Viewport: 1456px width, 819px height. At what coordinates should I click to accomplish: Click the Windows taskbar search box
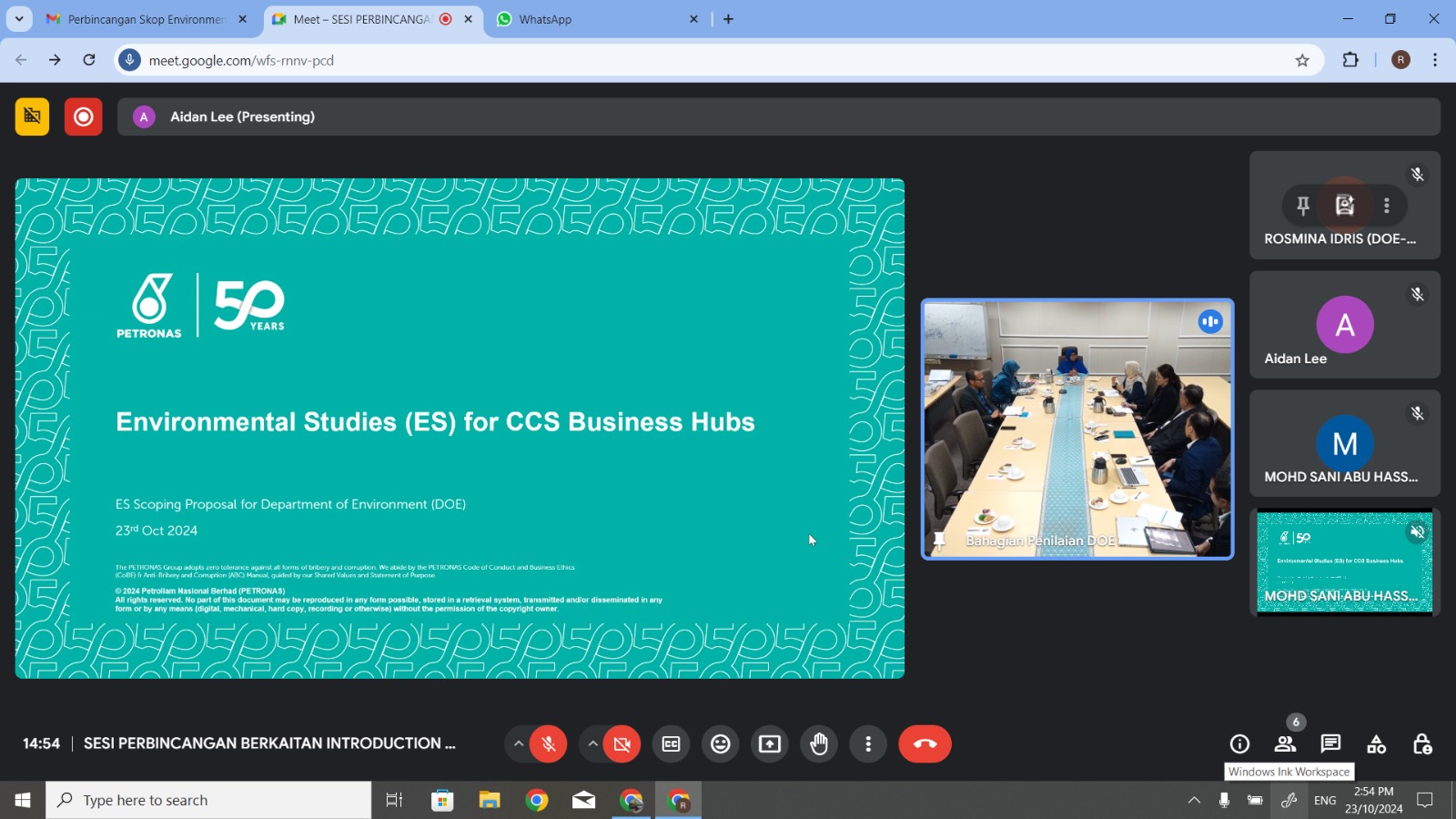pyautogui.click(x=208, y=800)
